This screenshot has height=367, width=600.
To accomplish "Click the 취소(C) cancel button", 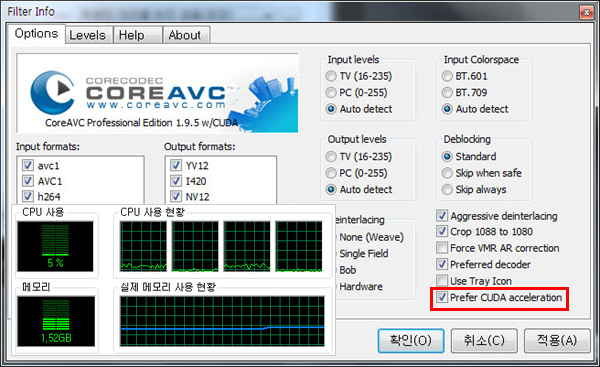I will pyautogui.click(x=484, y=340).
